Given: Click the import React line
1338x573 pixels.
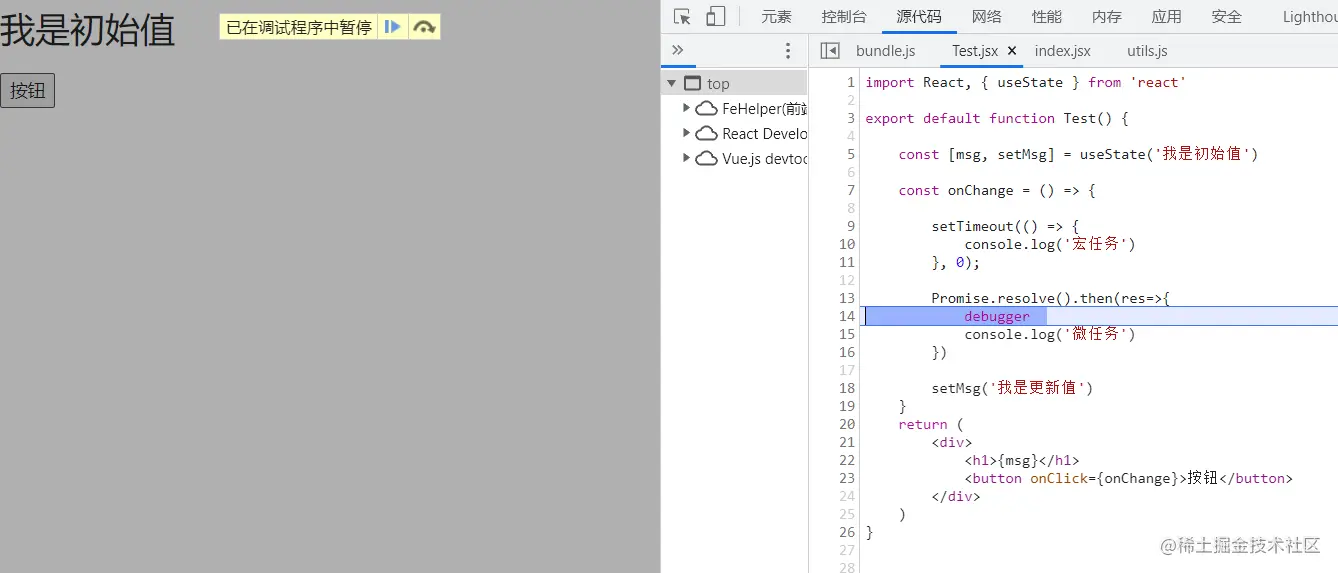Looking at the screenshot, I should coord(1026,82).
